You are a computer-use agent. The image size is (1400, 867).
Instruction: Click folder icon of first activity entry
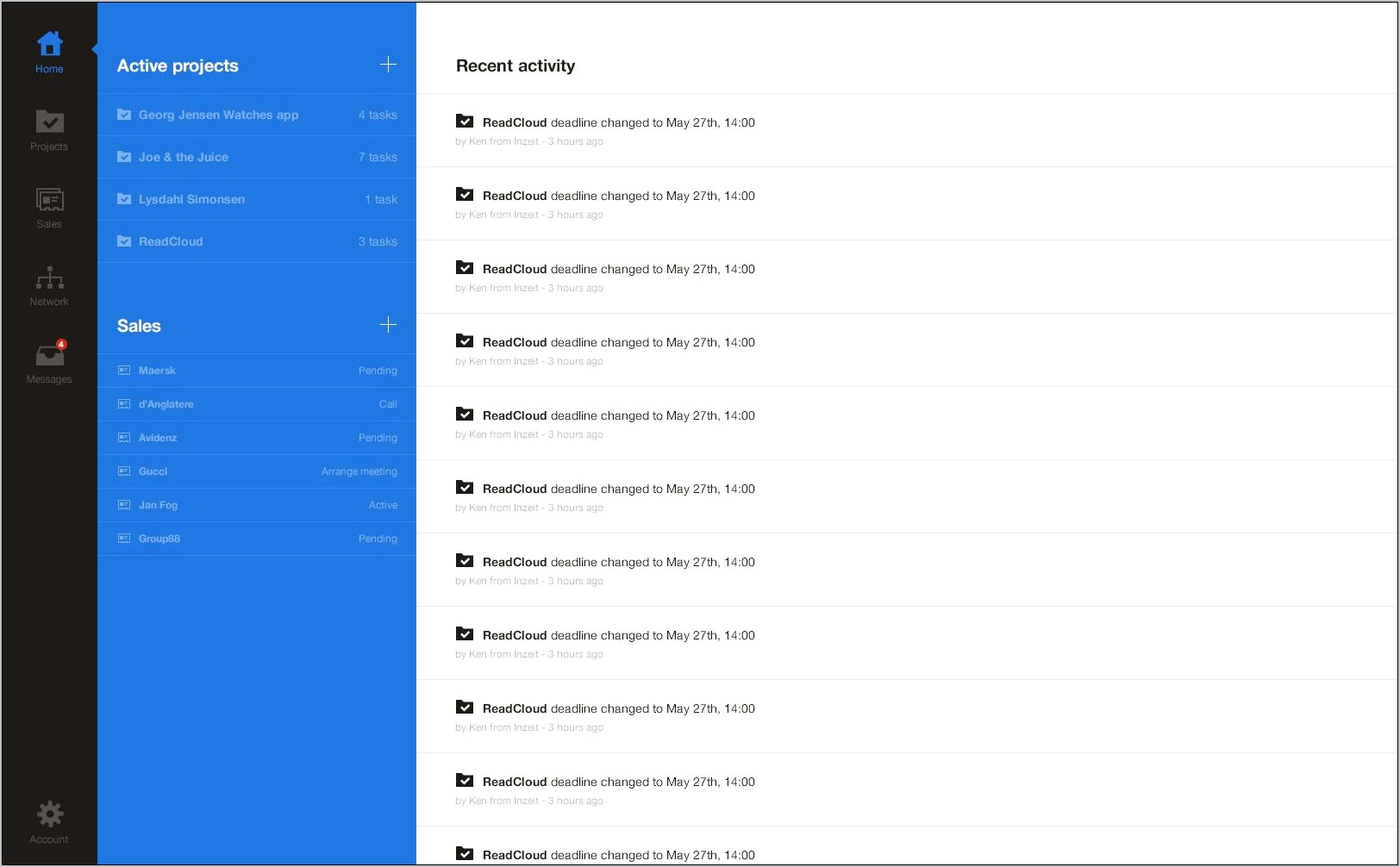click(465, 122)
